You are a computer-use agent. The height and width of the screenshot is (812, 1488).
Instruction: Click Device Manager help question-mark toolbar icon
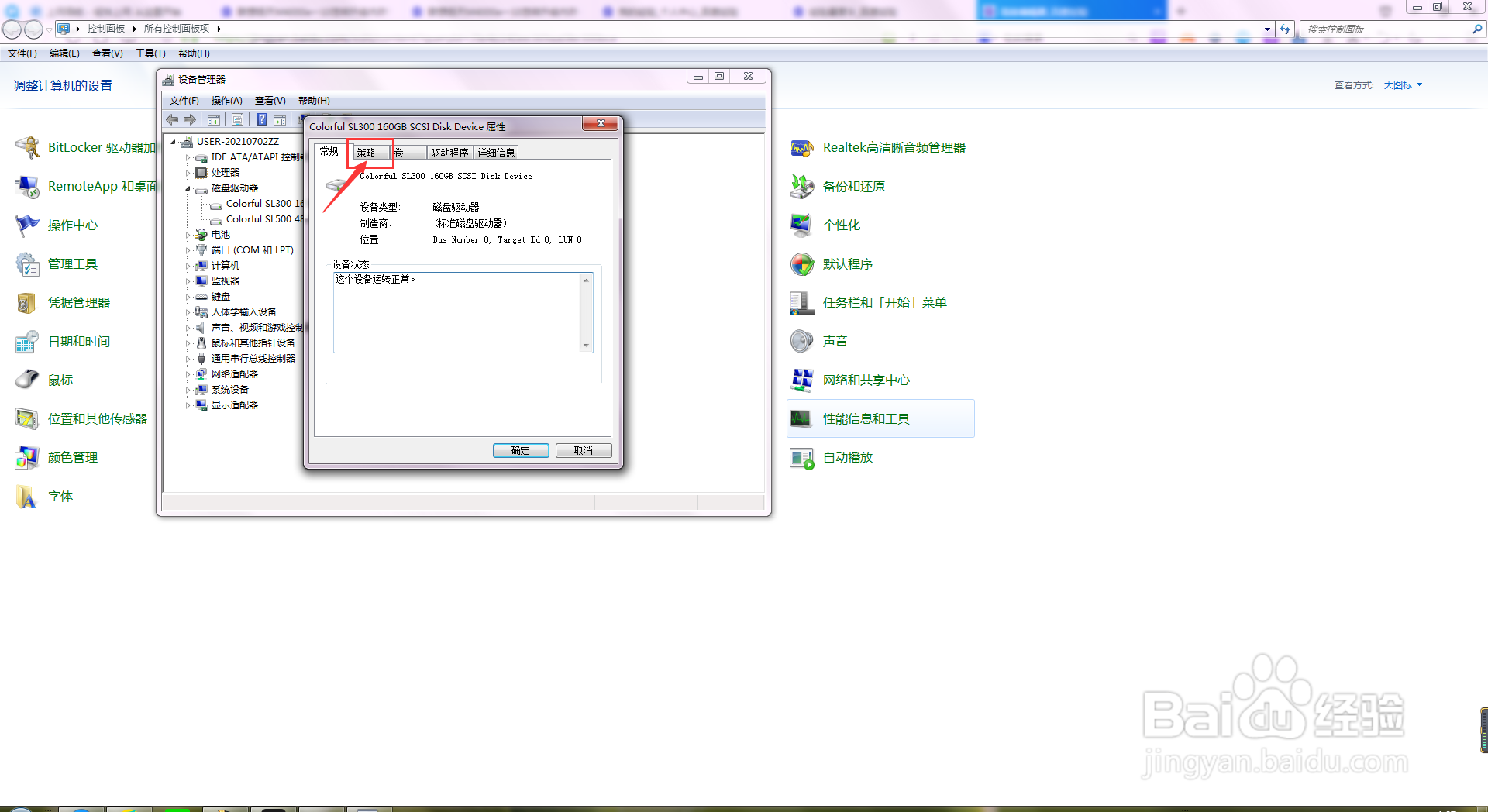[262, 119]
